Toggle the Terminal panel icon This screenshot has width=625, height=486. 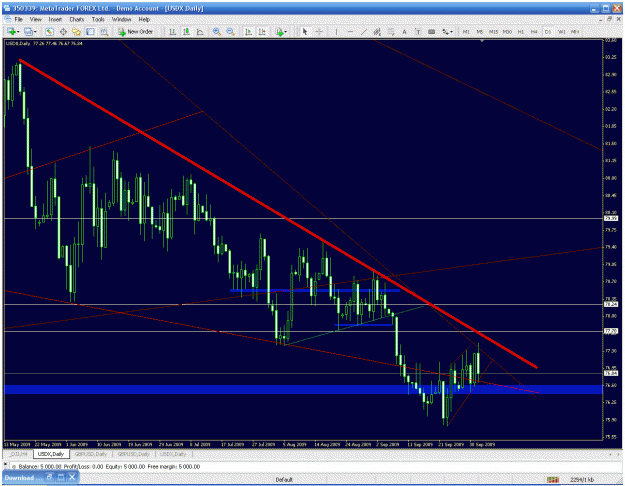pos(90,31)
